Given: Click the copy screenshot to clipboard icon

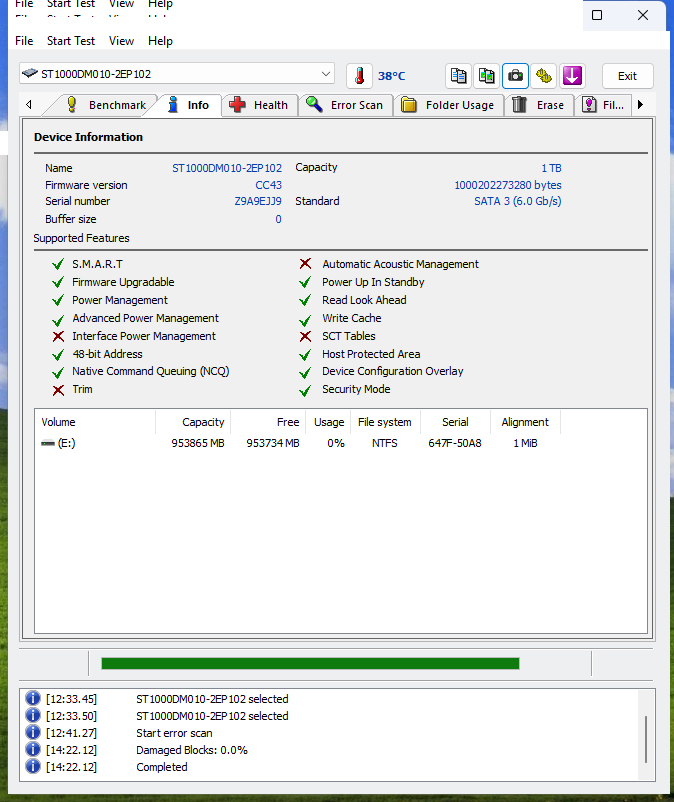Looking at the screenshot, I should (487, 76).
